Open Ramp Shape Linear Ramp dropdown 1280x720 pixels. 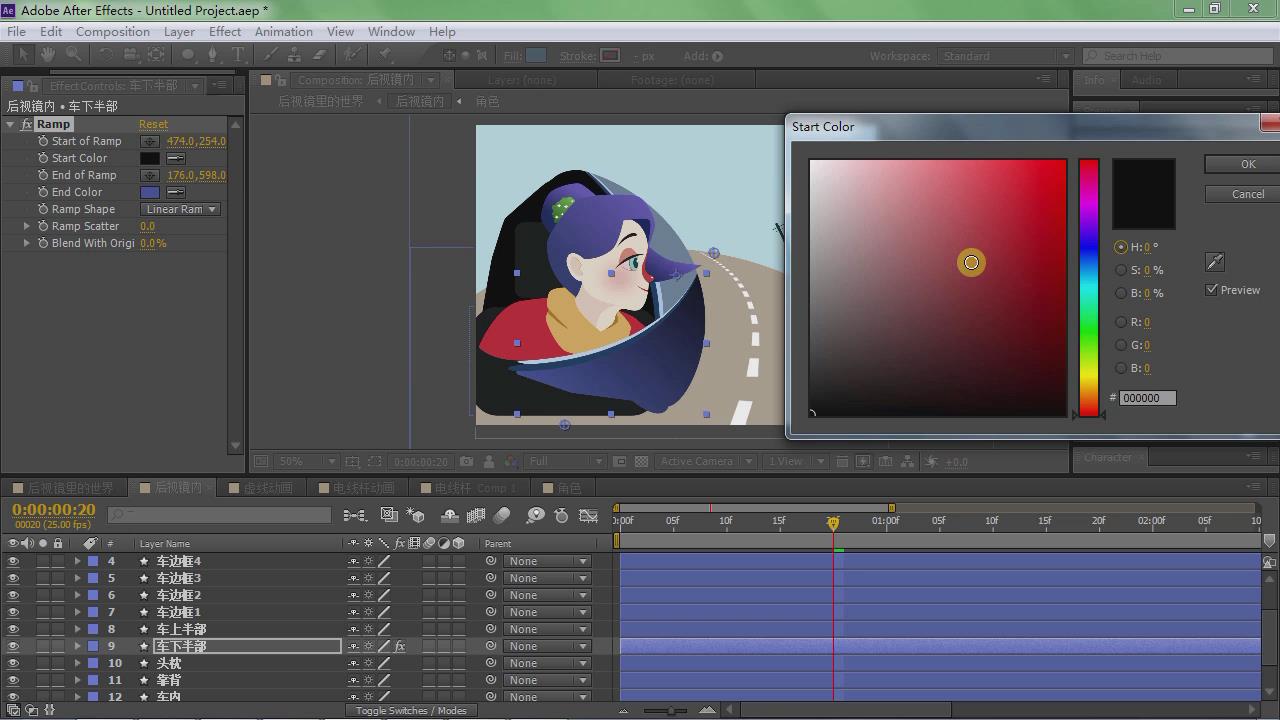pyautogui.click(x=181, y=209)
